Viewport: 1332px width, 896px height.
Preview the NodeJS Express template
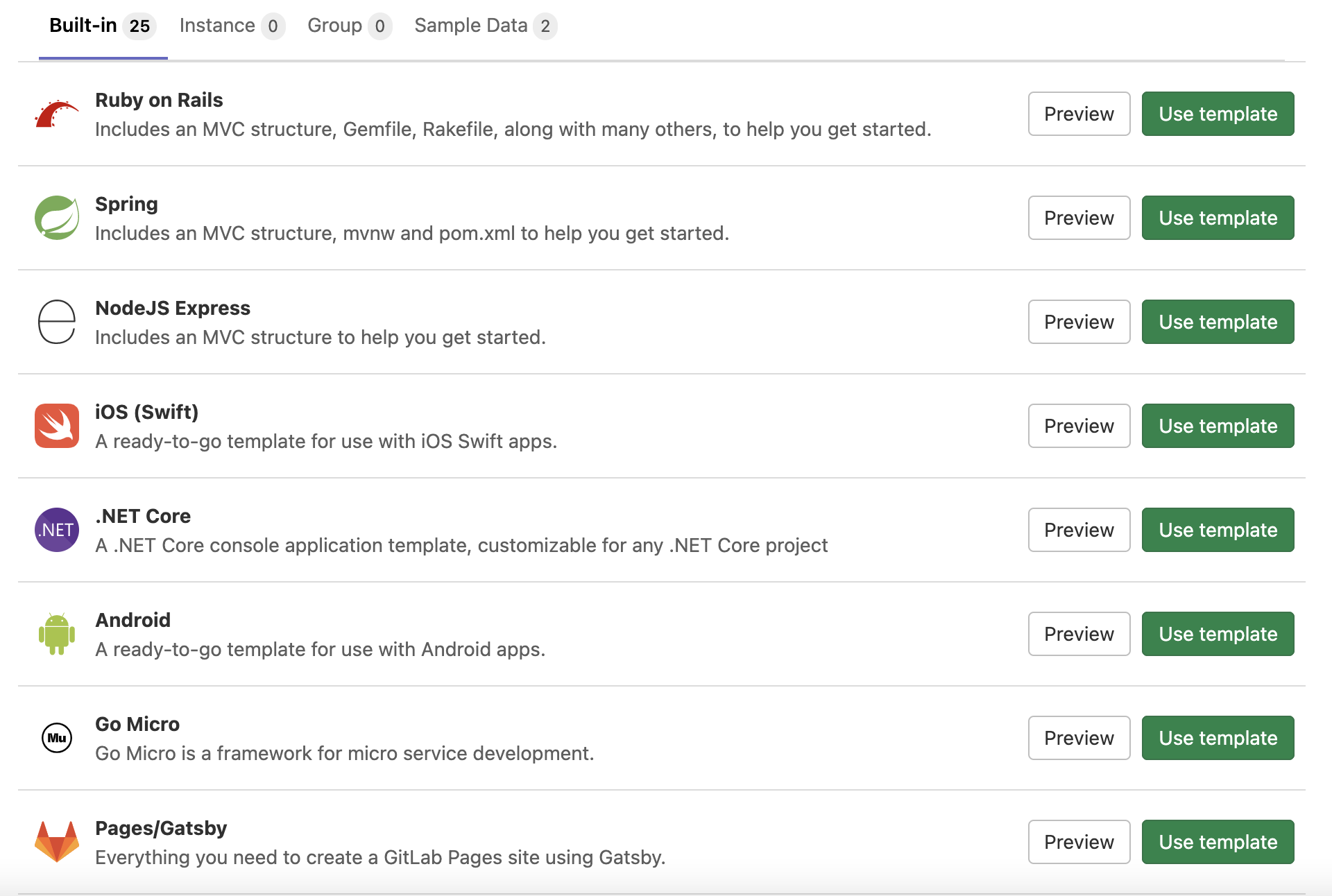pyautogui.click(x=1078, y=322)
